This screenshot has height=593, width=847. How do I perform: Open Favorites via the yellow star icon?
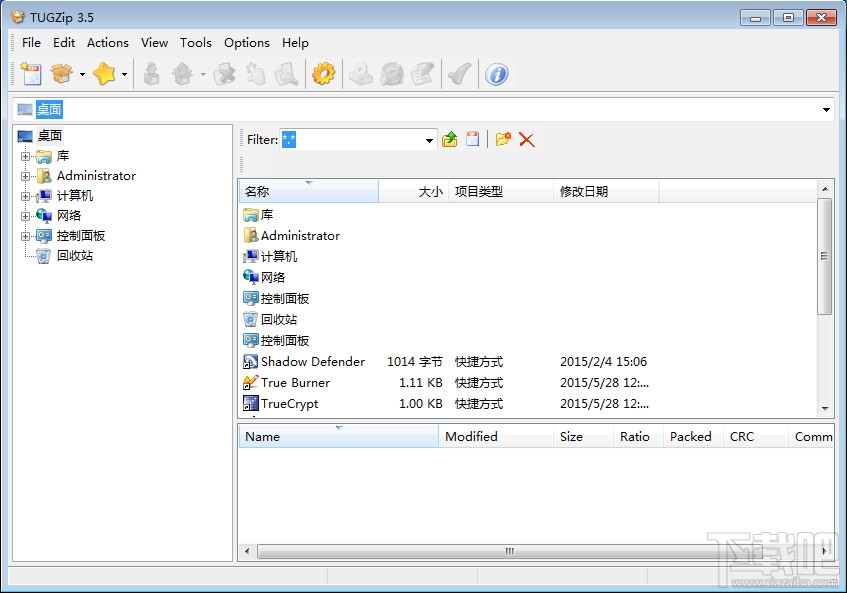pyautogui.click(x=104, y=74)
